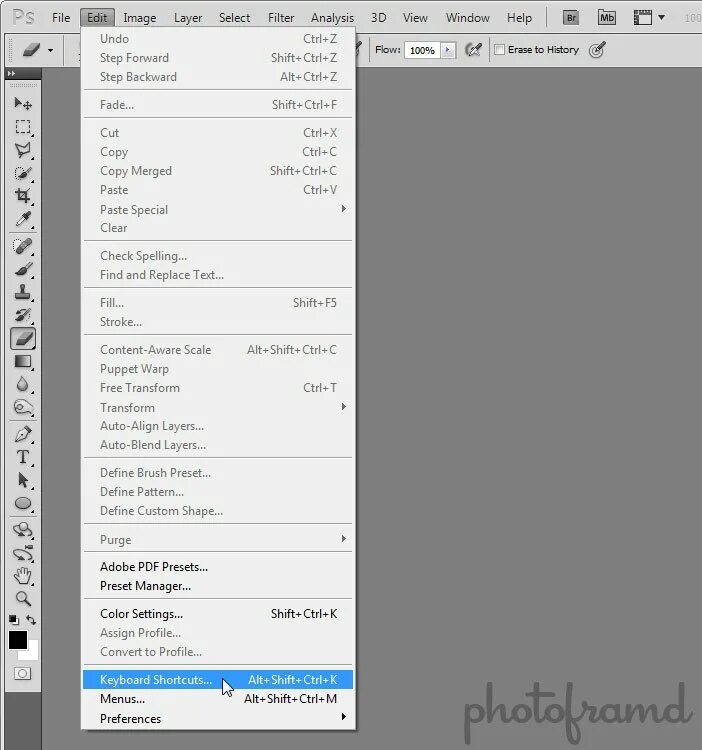702x750 pixels.
Task: Select the Eraser tool in toolbox
Action: point(22,338)
